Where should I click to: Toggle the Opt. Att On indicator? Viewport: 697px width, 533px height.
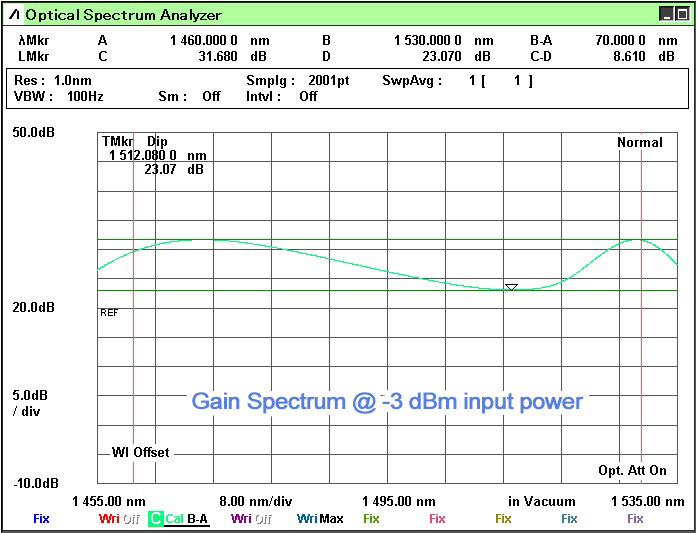632,470
